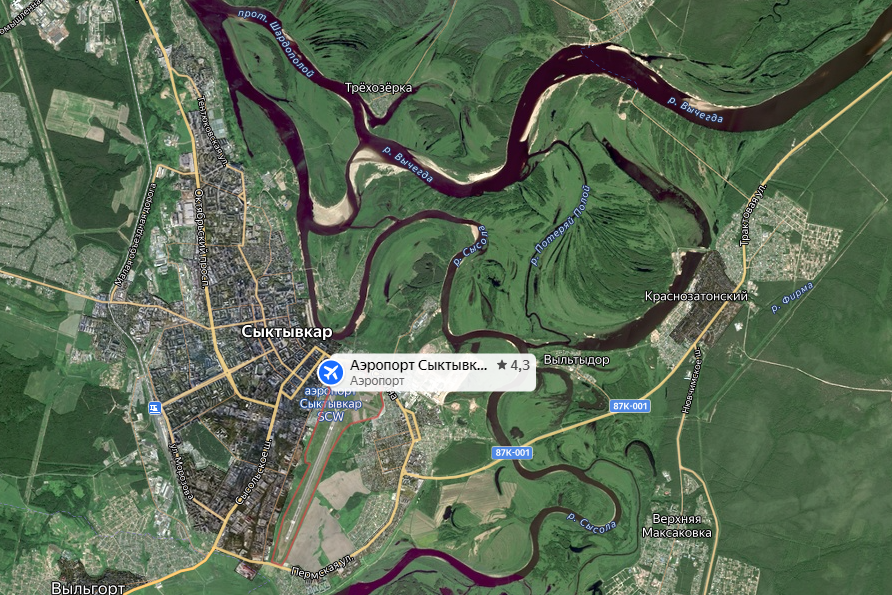Click the 87К-001 road shield near Выльтыдор
Image resolution: width=892 pixels, height=595 pixels.
click(630, 406)
